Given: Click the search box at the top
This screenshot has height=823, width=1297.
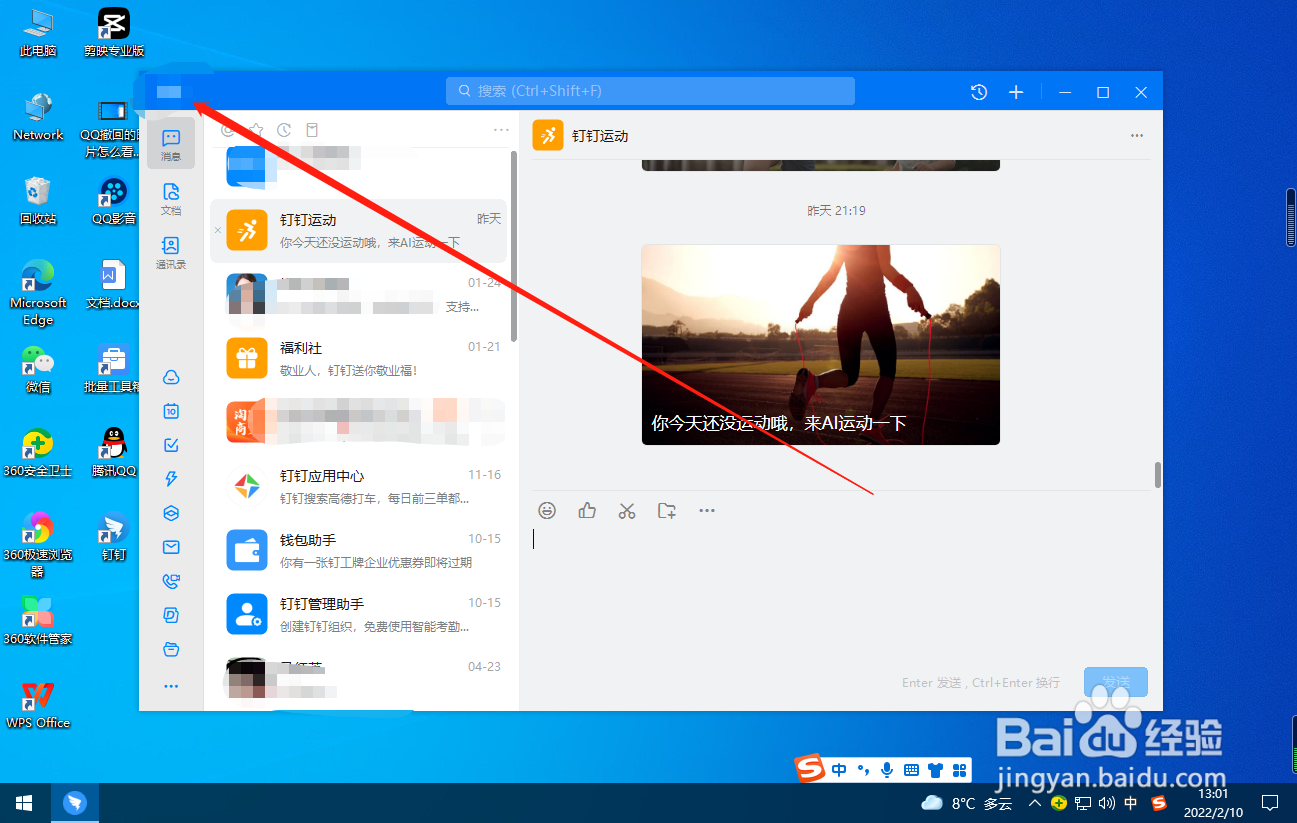Looking at the screenshot, I should click(x=650, y=91).
